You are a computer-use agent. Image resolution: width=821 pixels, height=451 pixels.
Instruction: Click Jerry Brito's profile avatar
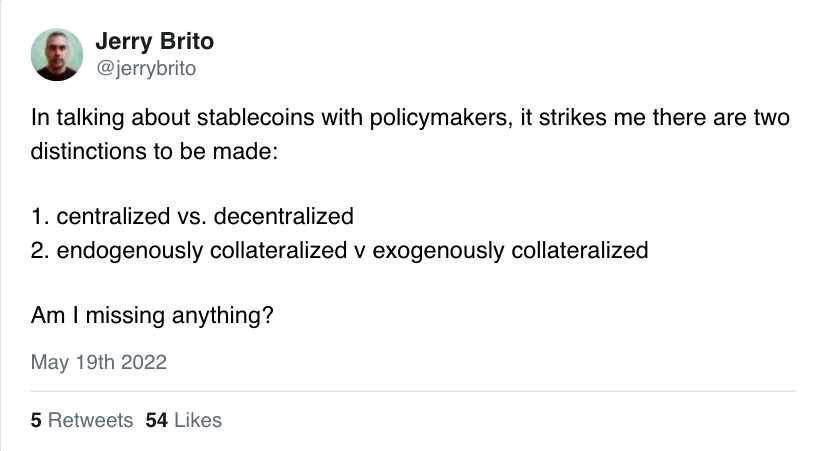tap(58, 53)
